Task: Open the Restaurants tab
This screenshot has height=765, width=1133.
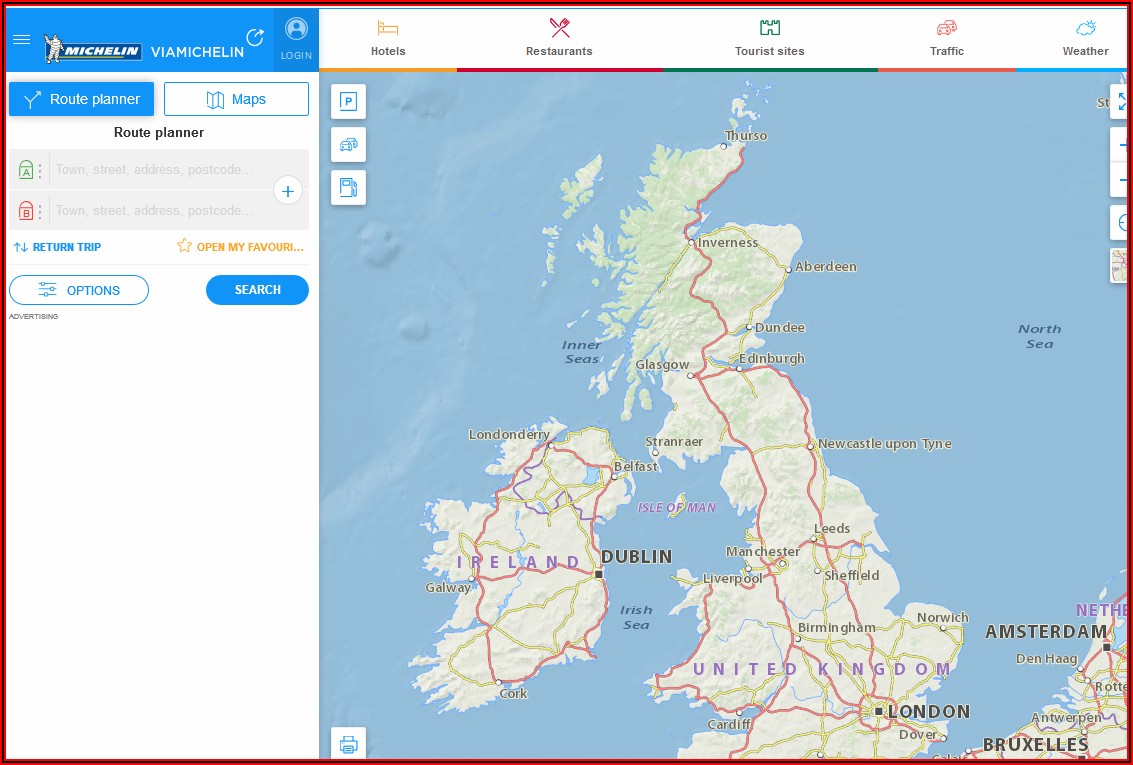Action: [x=559, y=38]
